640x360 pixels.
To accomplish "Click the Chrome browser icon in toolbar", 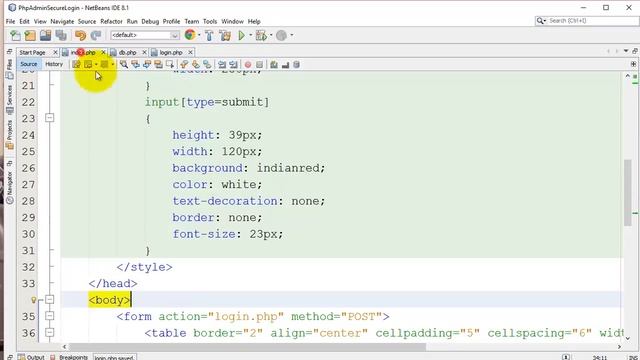I will 189,35.
